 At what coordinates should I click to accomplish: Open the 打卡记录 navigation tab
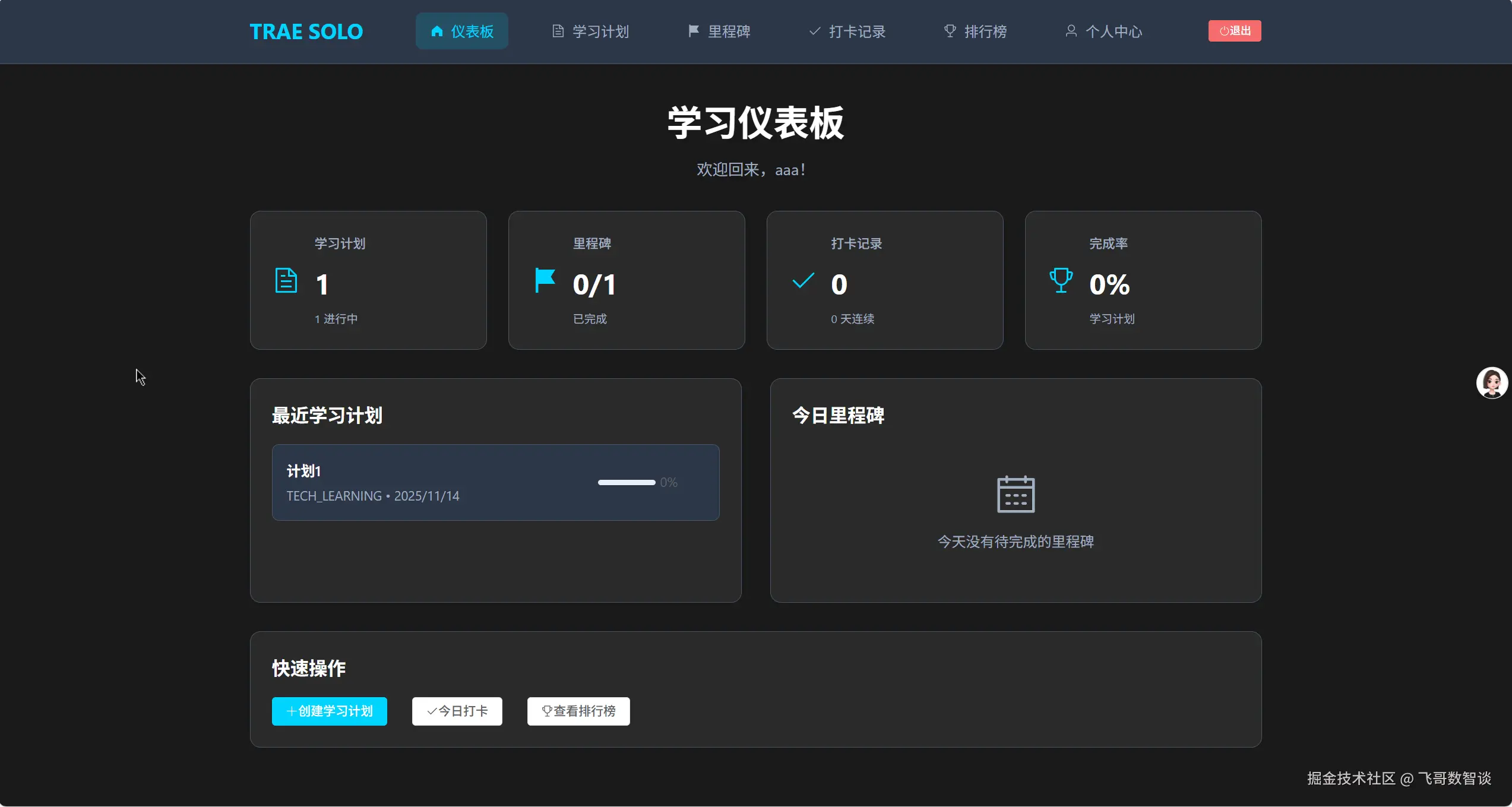click(847, 31)
